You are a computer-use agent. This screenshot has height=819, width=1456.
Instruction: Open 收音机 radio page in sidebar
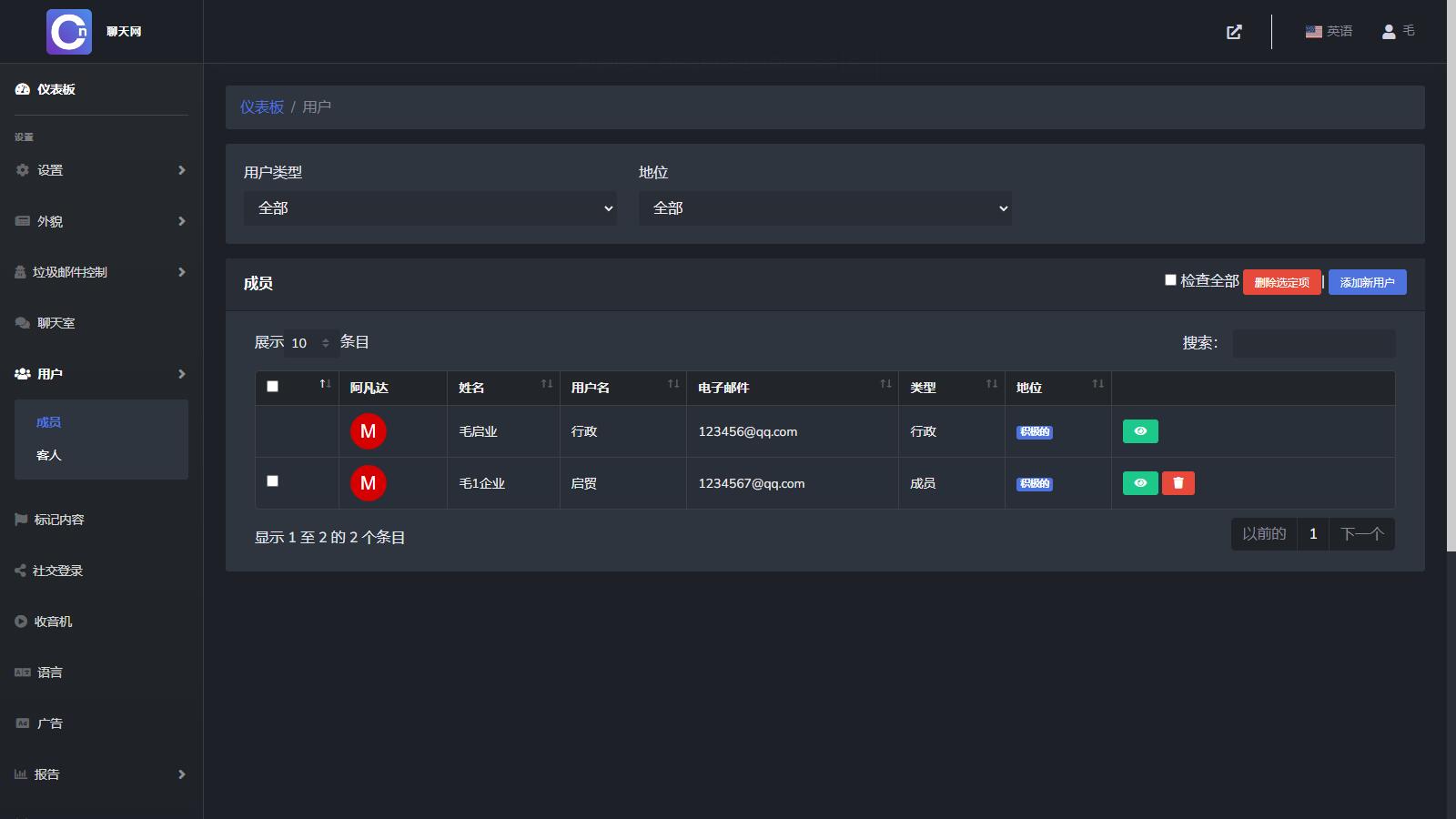53,622
